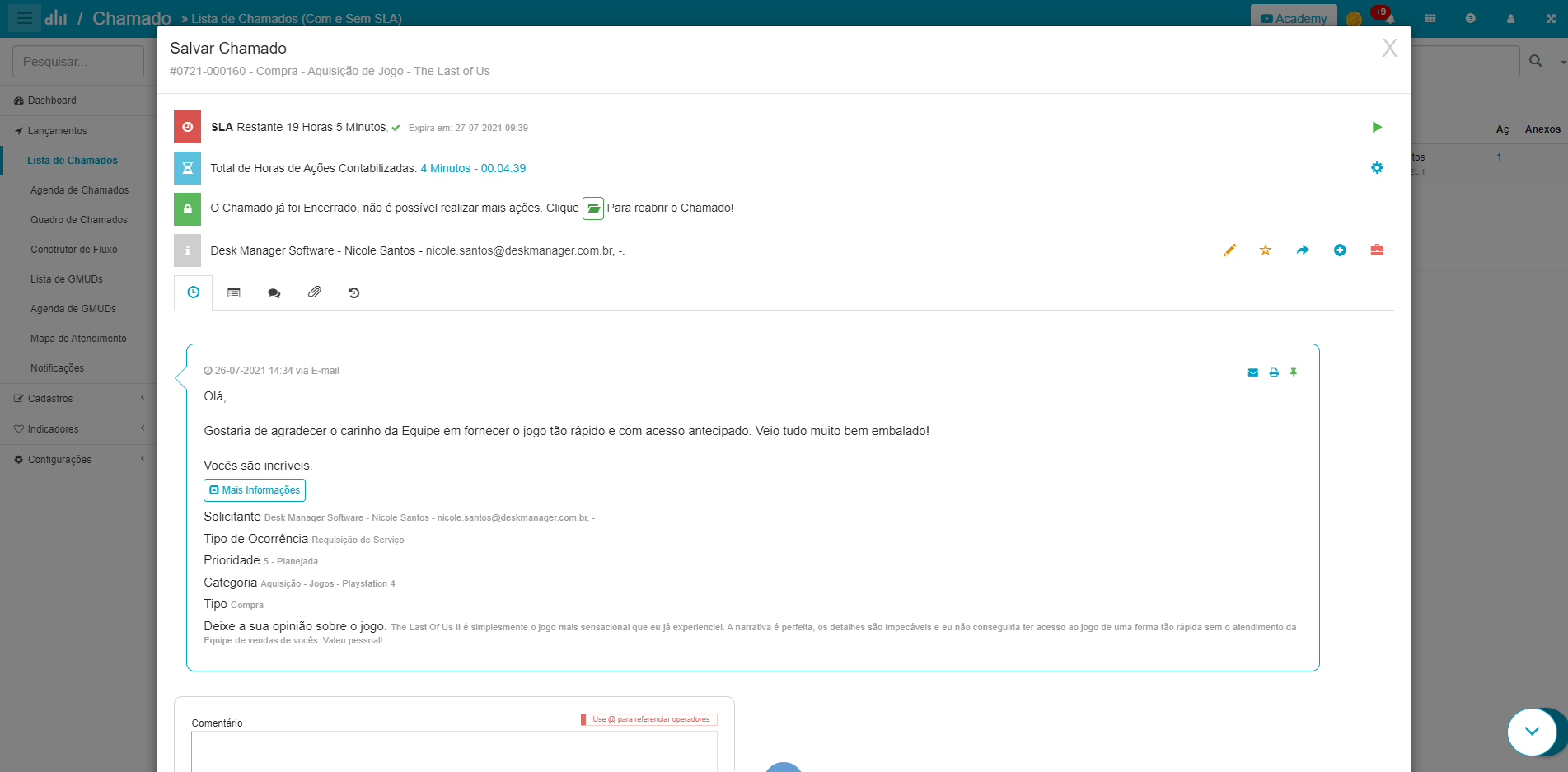This screenshot has width=1568, height=772.
Task: Click the Anexos column header
Action: click(x=1542, y=129)
